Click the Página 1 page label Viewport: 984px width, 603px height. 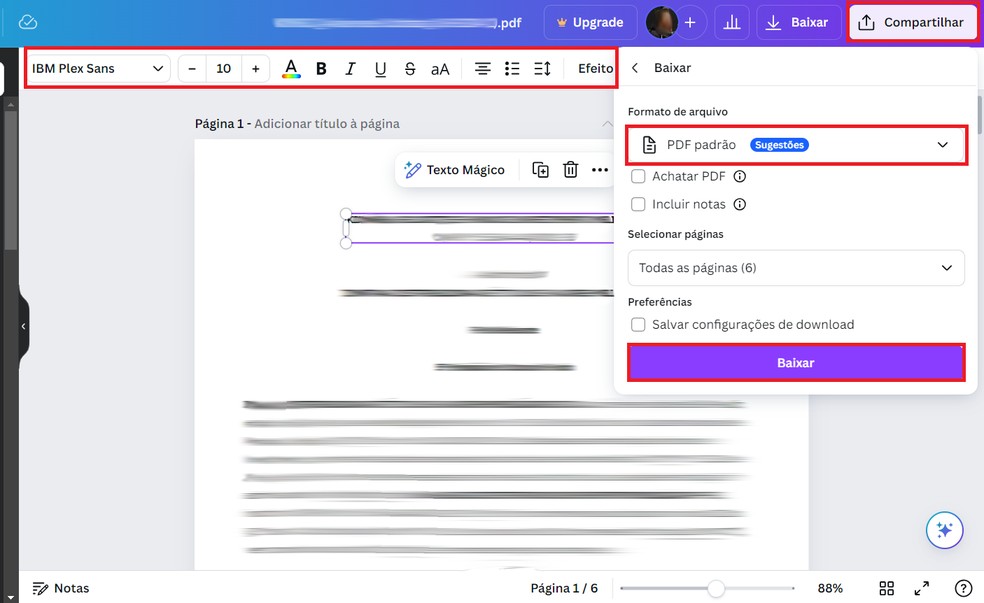click(219, 124)
